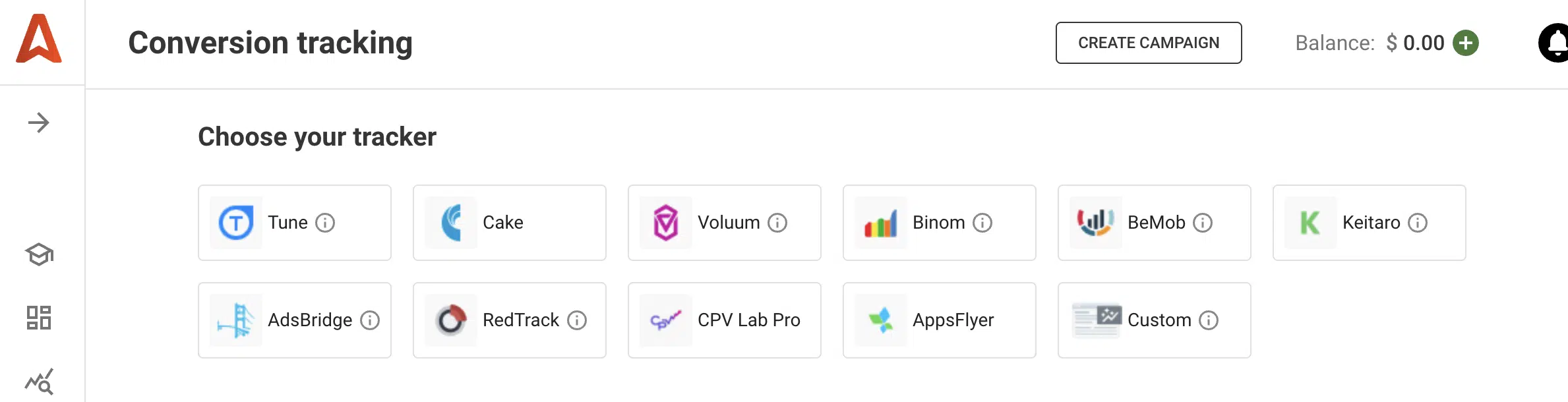Click the green add balance plus icon
Viewport: 1568px width, 402px height.
1466,43
